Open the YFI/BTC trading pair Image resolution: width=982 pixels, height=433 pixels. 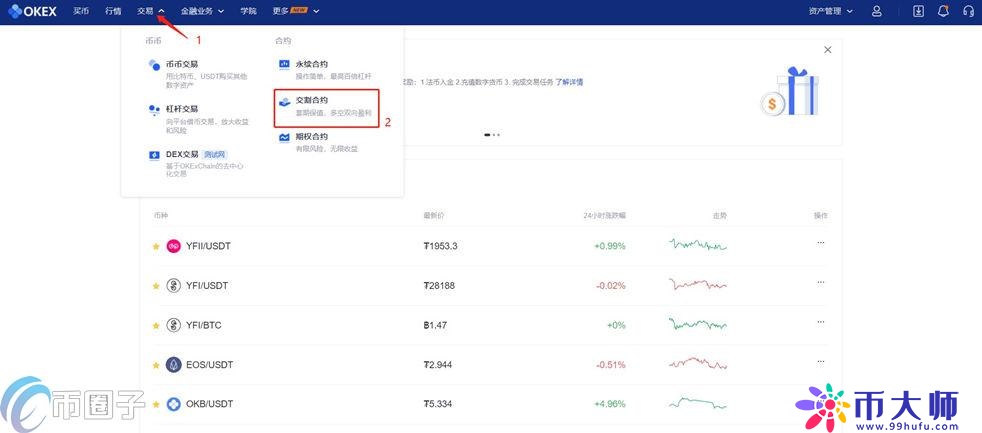[204, 325]
